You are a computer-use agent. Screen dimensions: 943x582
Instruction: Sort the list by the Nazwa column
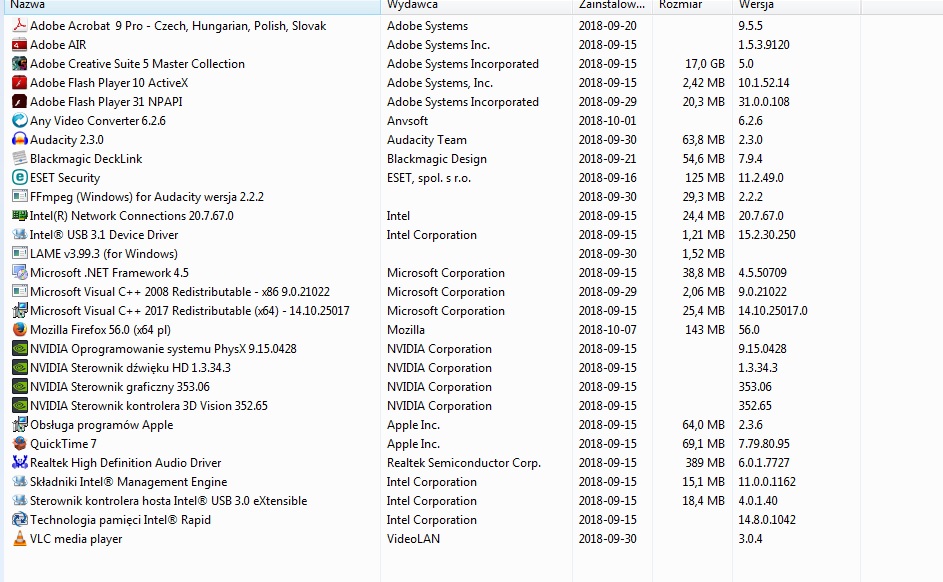tap(192, 5)
